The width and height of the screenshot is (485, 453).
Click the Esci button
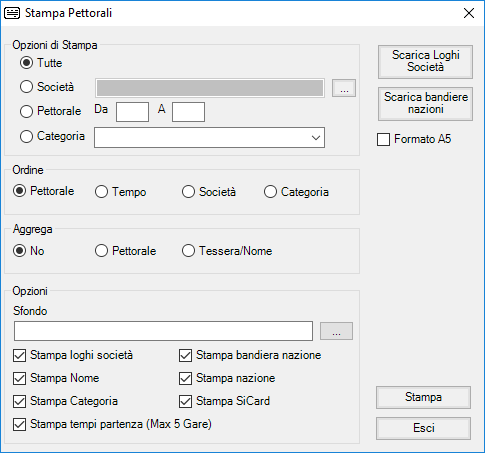point(423,428)
